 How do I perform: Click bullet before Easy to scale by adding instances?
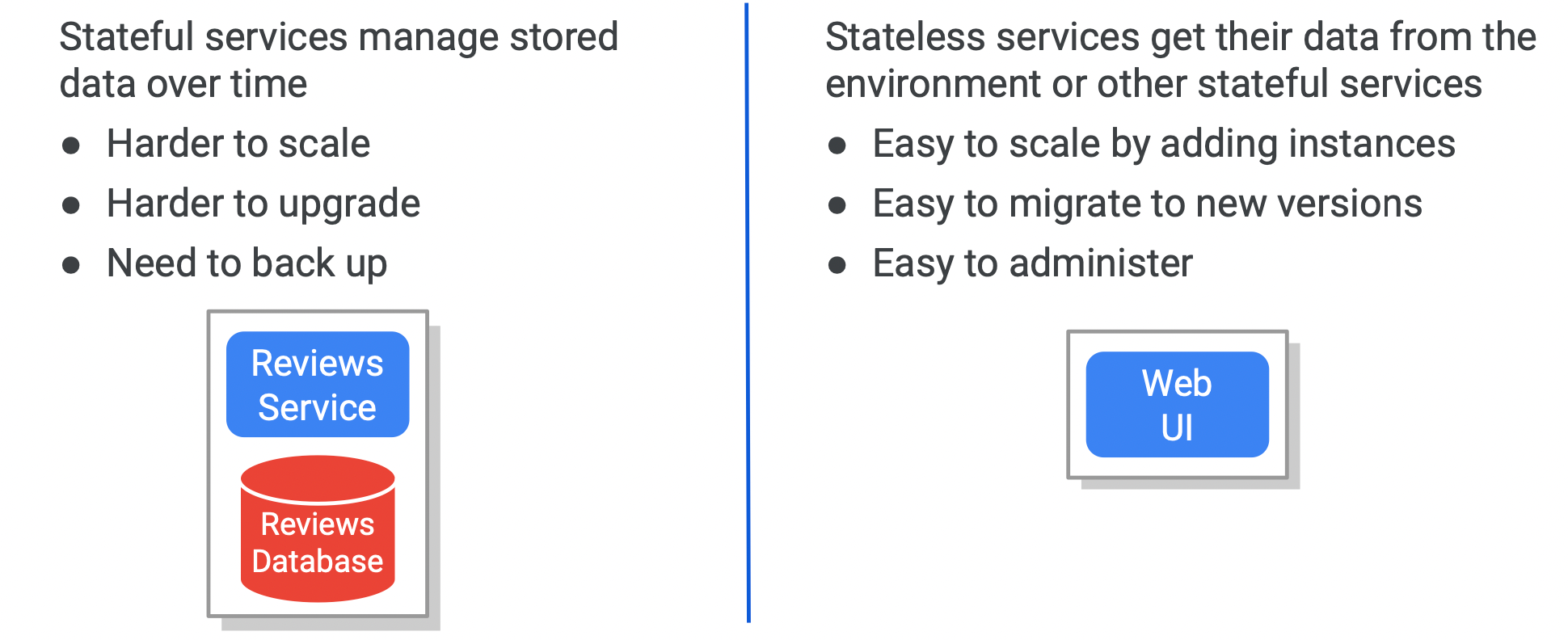[837, 145]
